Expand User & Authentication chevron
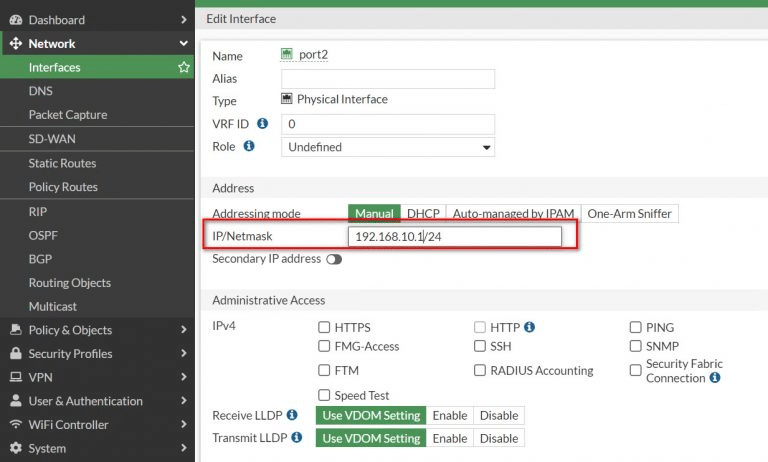This screenshot has height=462, width=768. (184, 400)
